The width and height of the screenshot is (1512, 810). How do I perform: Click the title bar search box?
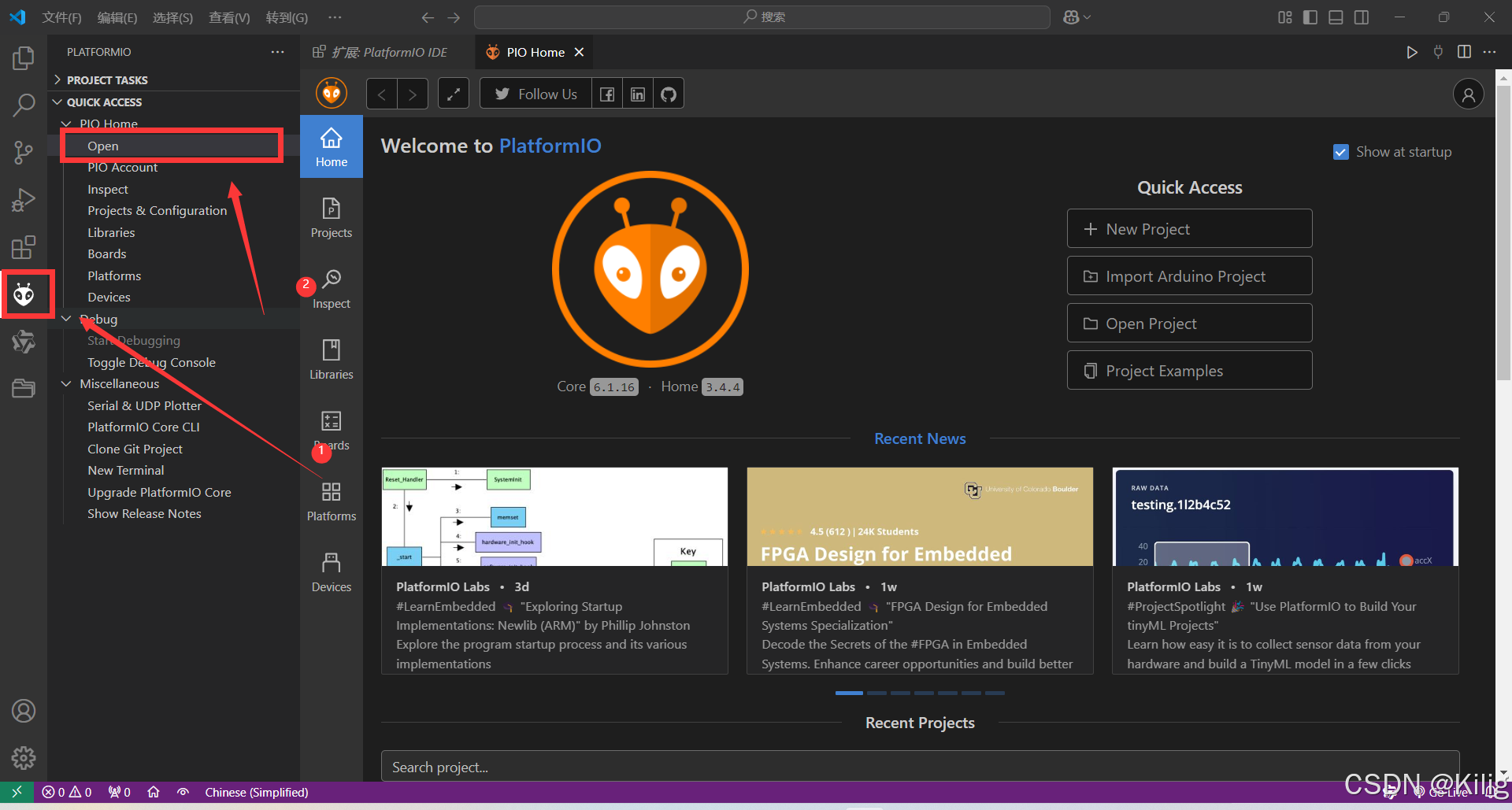tap(762, 17)
